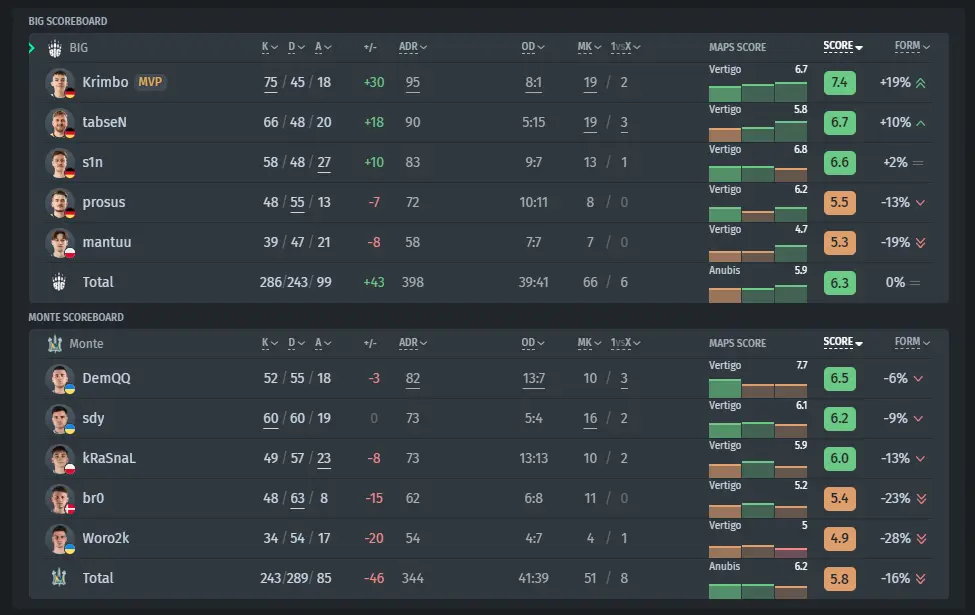Image resolution: width=975 pixels, height=615 pixels.
Task: Open sdy's player avatar
Action: click(x=60, y=418)
